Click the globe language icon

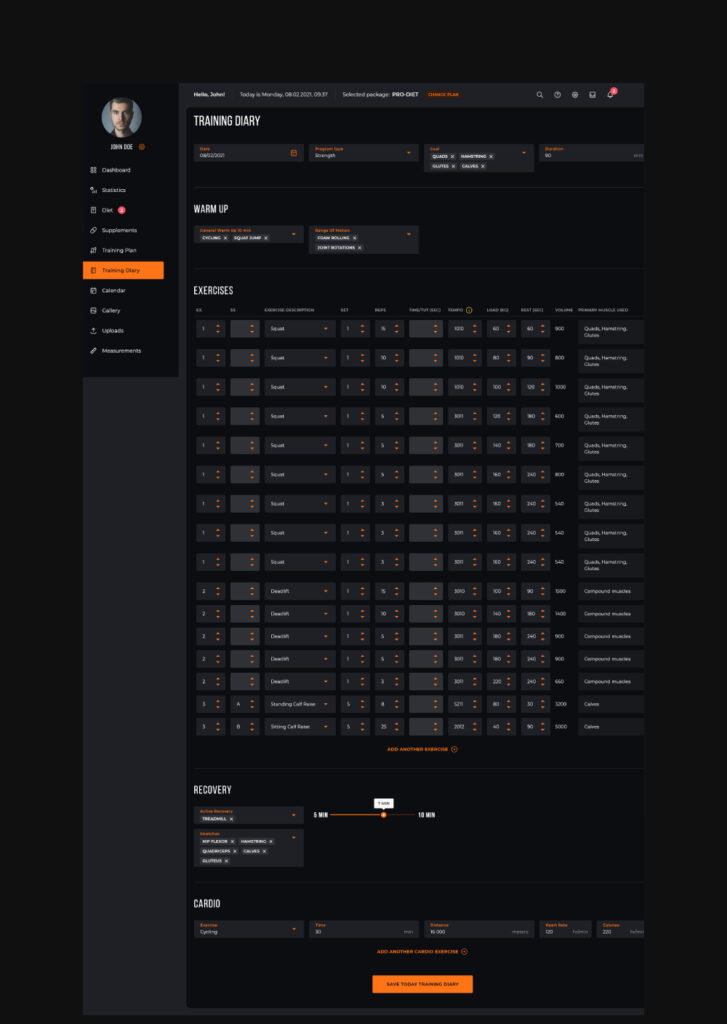(575, 95)
